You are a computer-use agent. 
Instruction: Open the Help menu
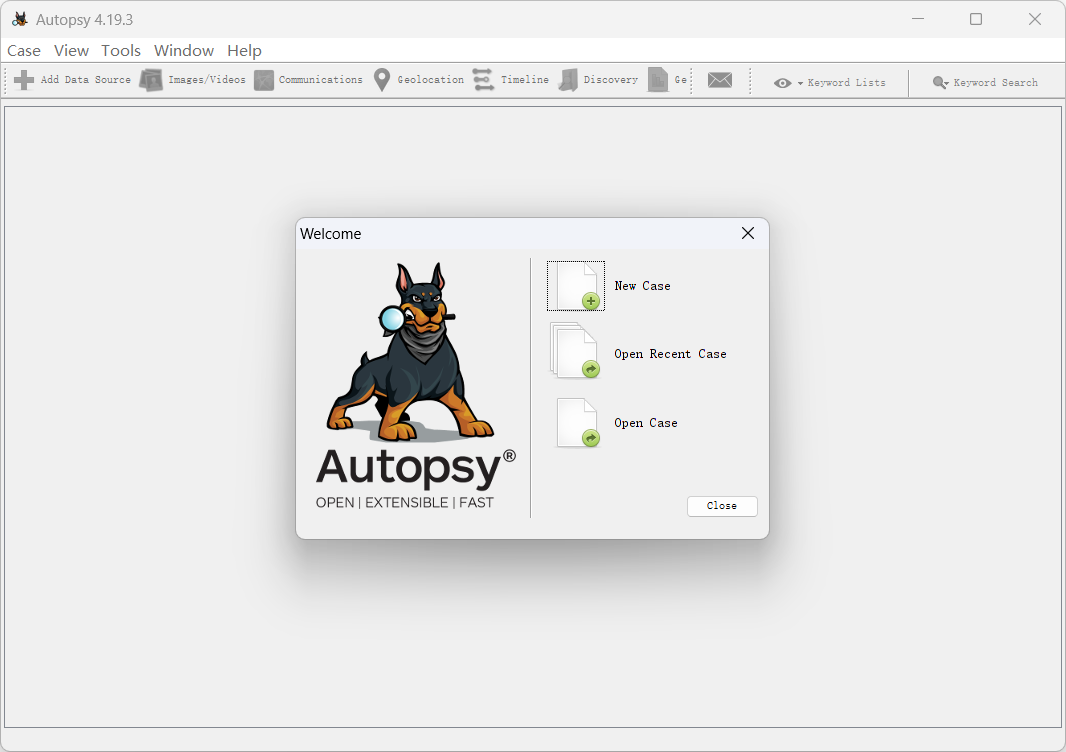(244, 50)
